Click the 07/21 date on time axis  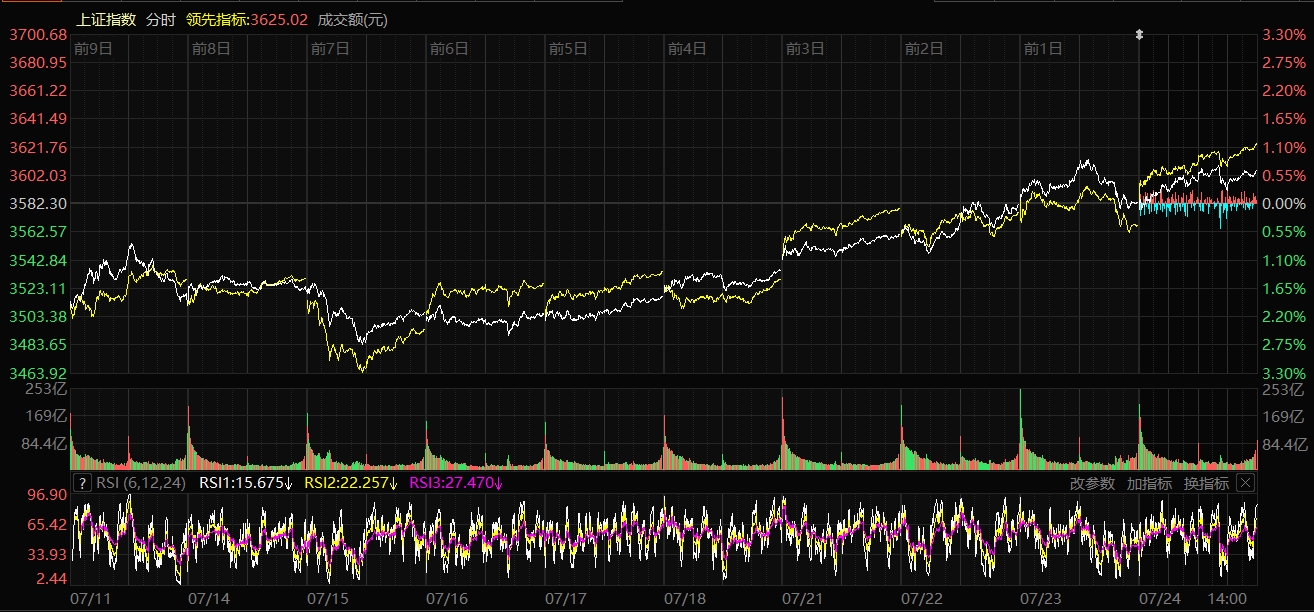(802, 598)
